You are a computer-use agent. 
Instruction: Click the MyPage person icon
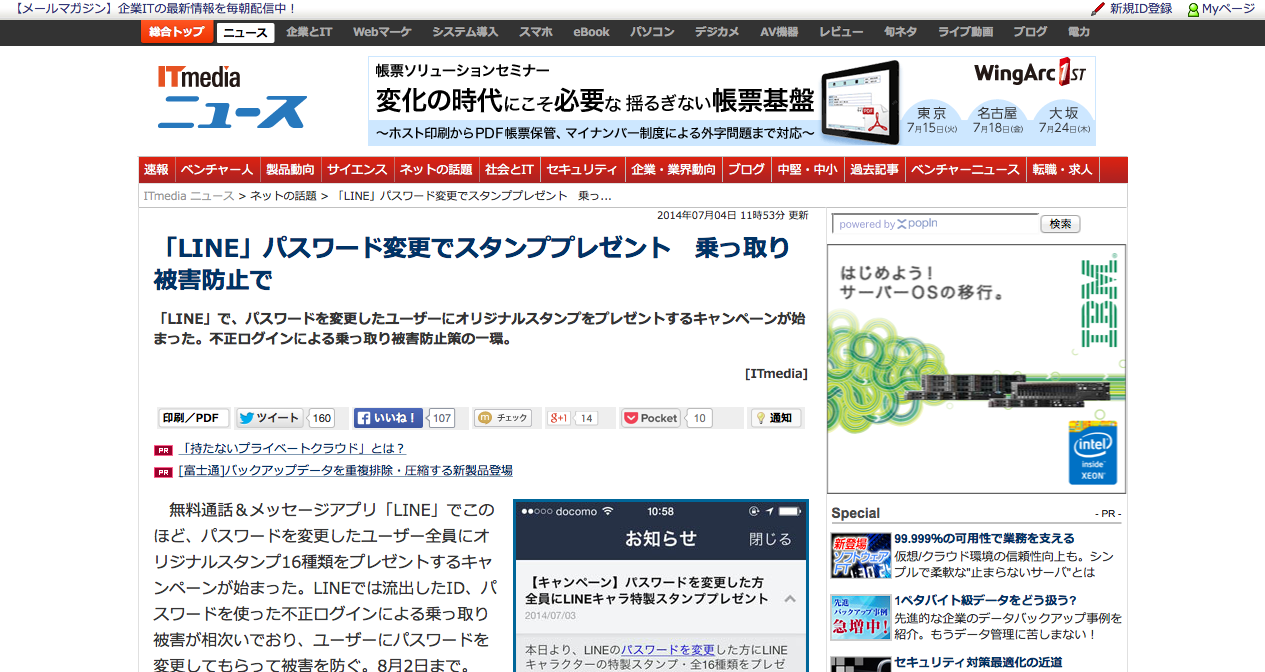pos(1193,9)
